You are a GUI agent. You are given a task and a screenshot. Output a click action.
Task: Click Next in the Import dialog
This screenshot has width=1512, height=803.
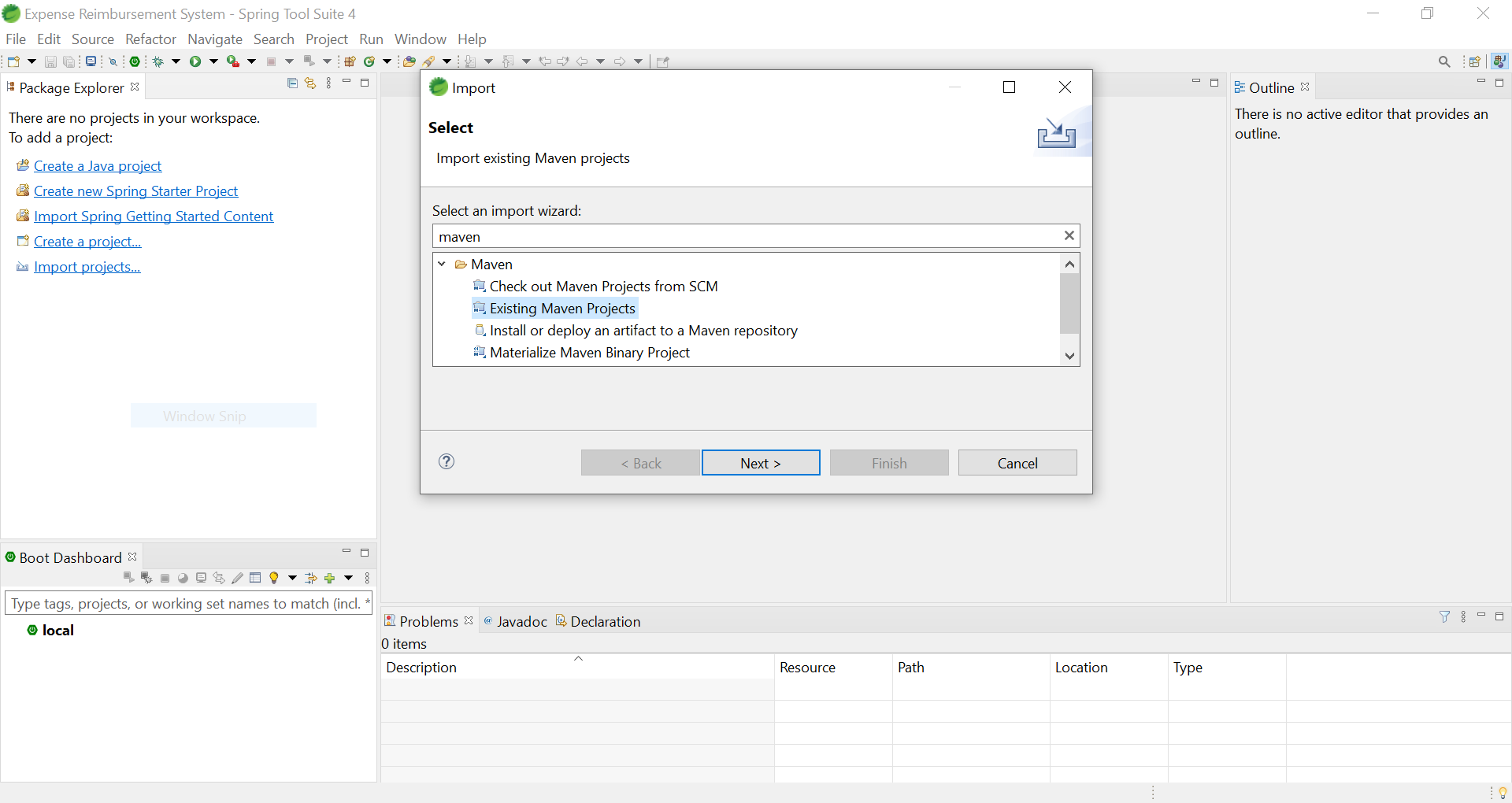(761, 463)
